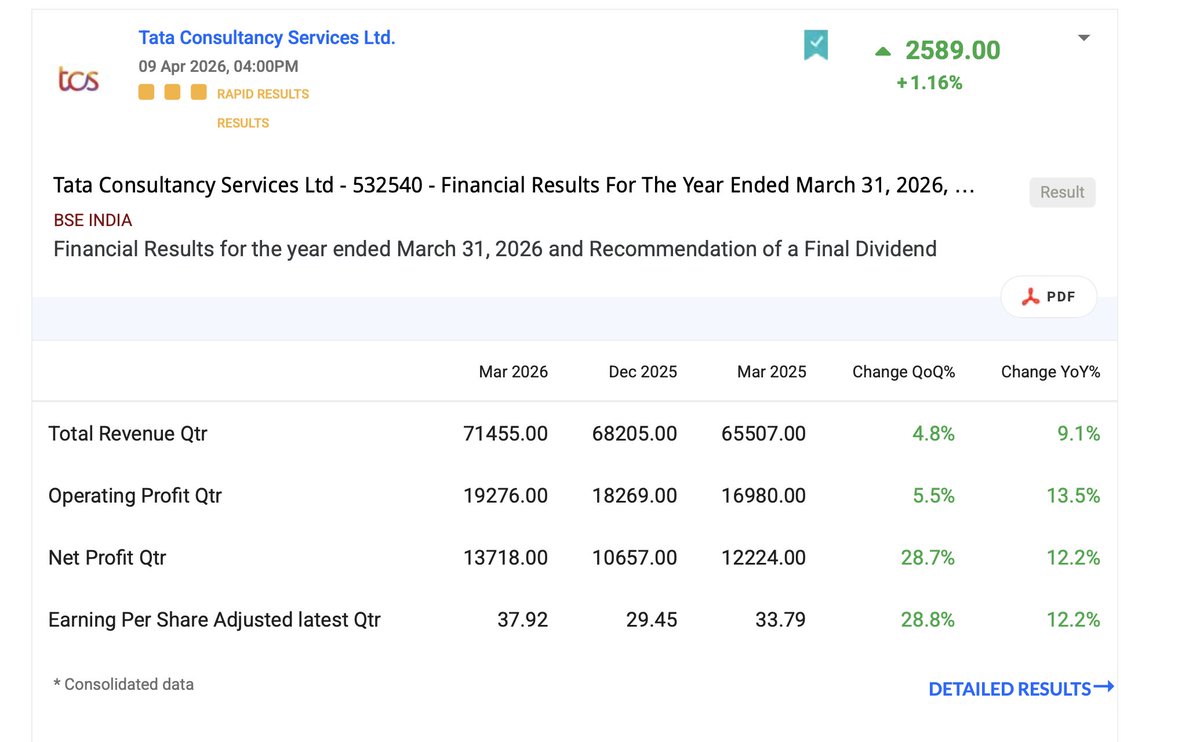Select the 65507.00 revenue value
The image size is (1200, 742).
764,434
